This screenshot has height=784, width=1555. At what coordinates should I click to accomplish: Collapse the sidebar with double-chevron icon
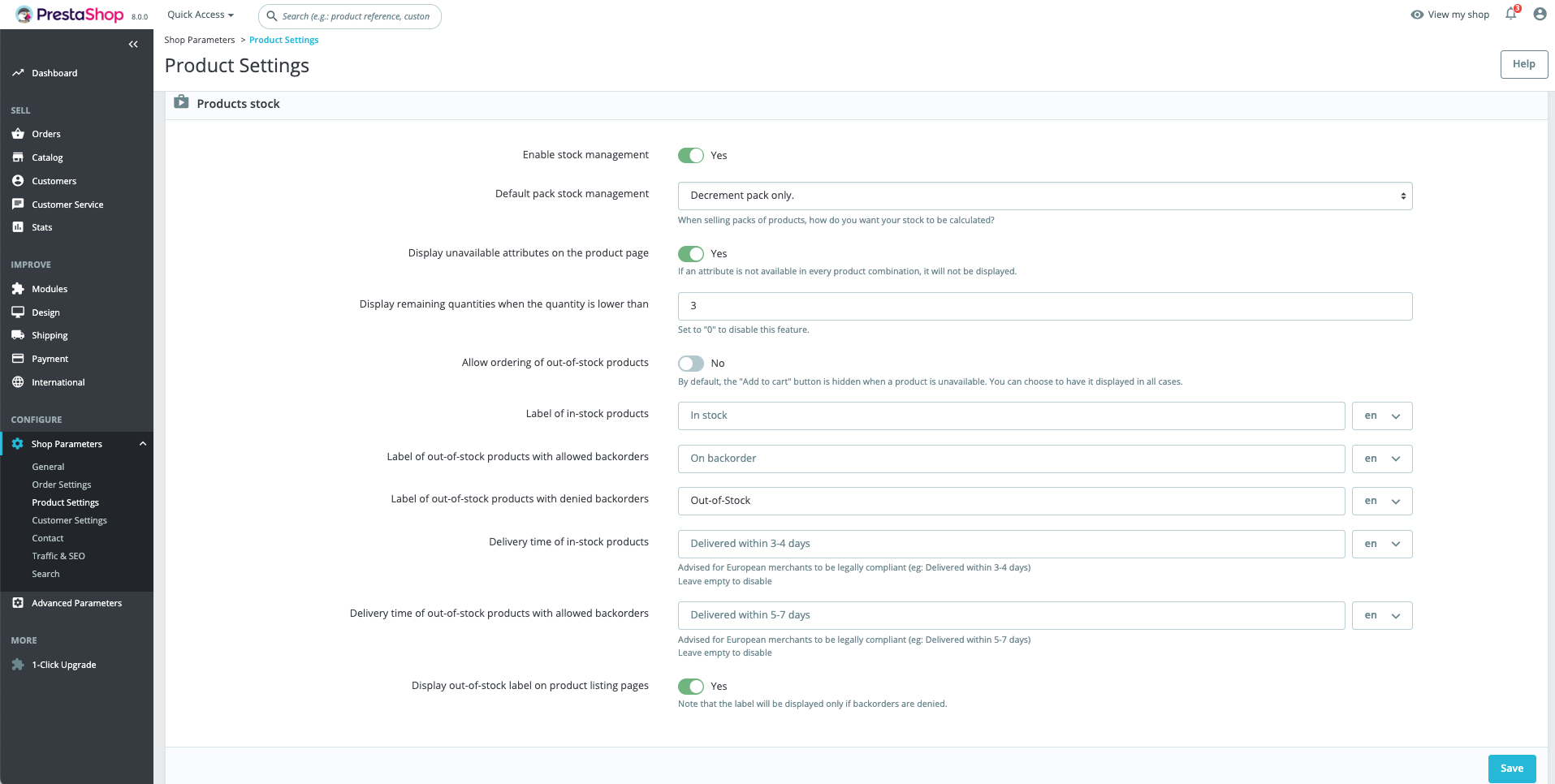click(133, 45)
